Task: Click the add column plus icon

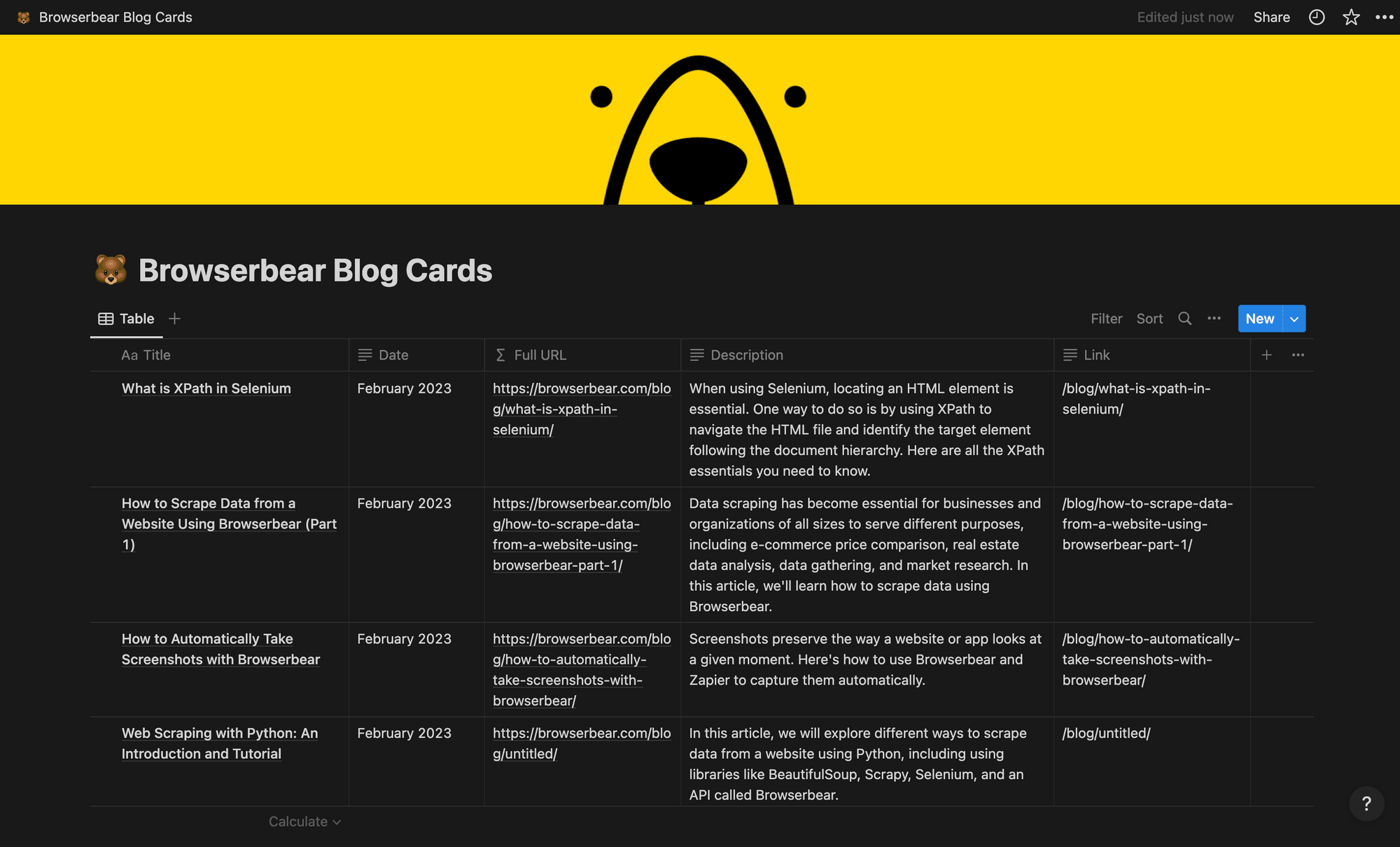Action: coord(1266,354)
